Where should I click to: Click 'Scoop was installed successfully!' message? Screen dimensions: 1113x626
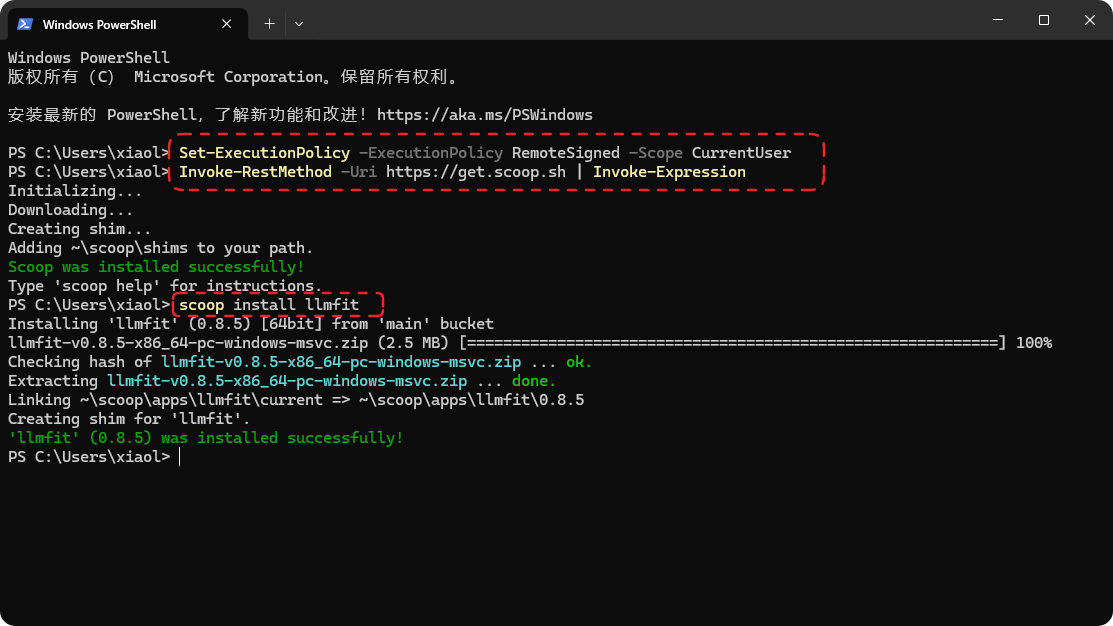pyautogui.click(x=156, y=267)
